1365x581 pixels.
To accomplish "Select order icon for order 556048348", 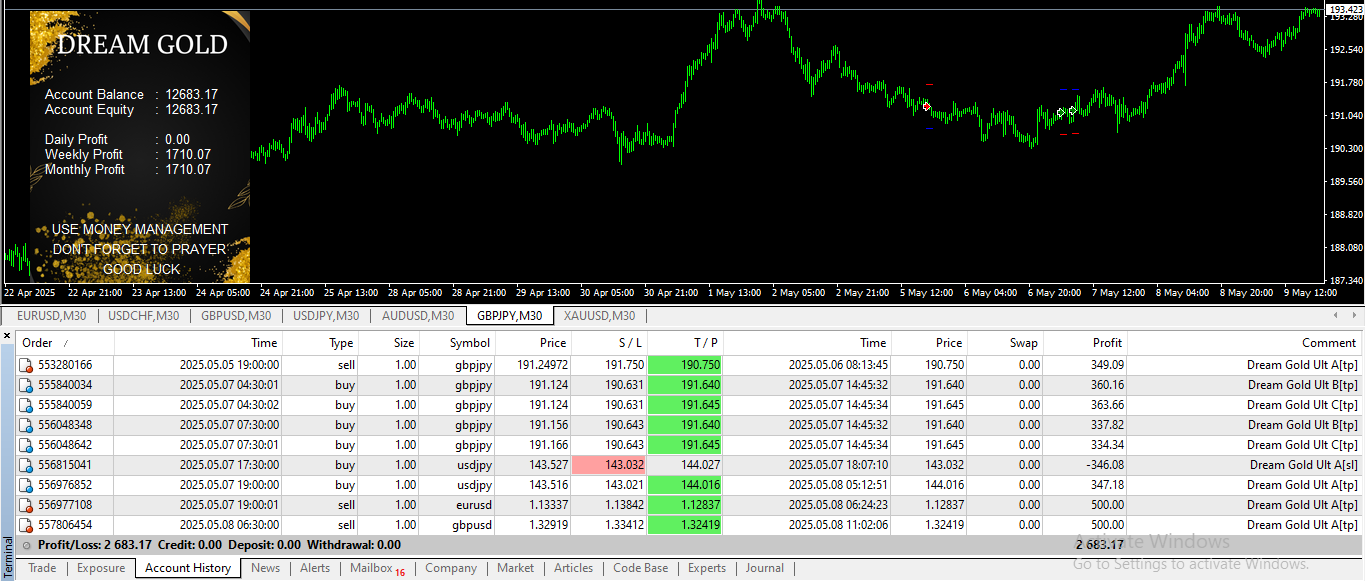I will click(x=26, y=425).
